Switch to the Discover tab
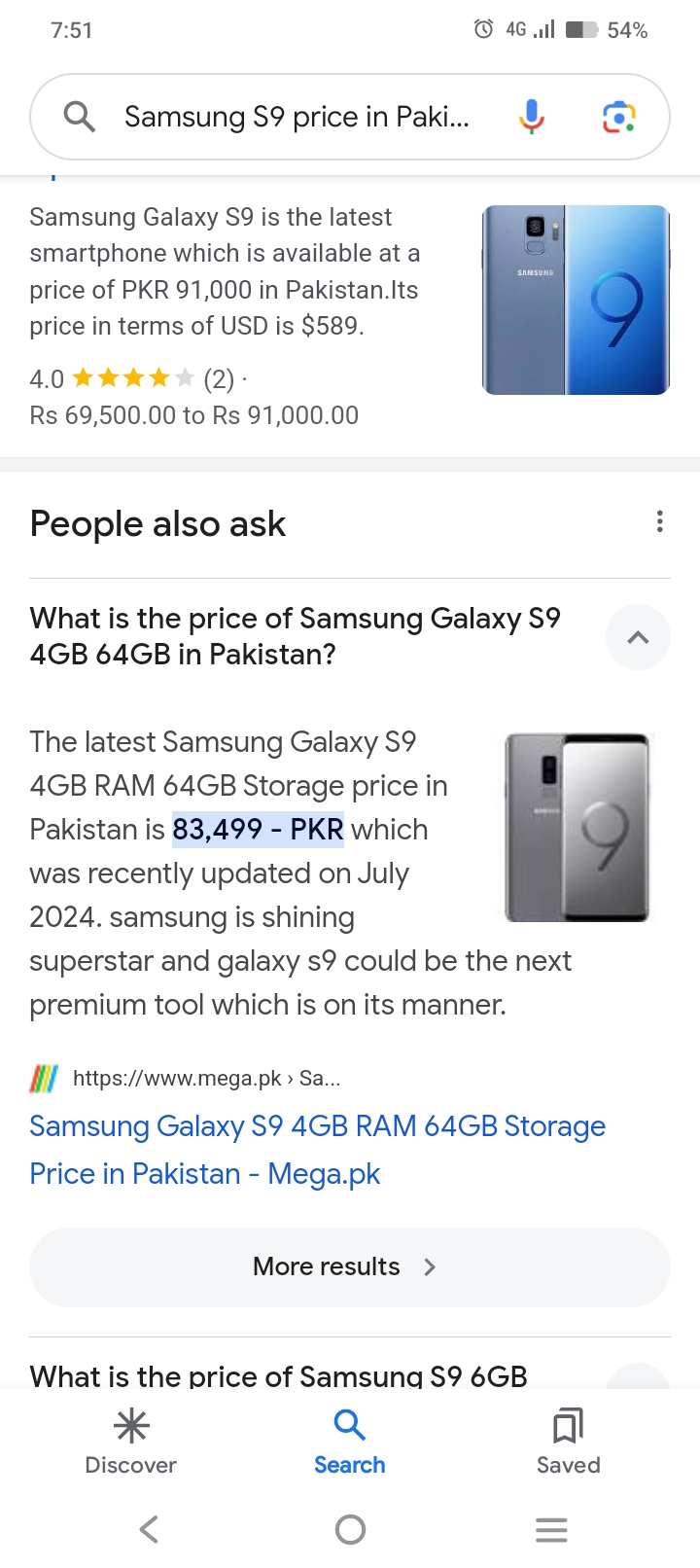Viewport: 700px width, 1568px height. click(x=131, y=1443)
